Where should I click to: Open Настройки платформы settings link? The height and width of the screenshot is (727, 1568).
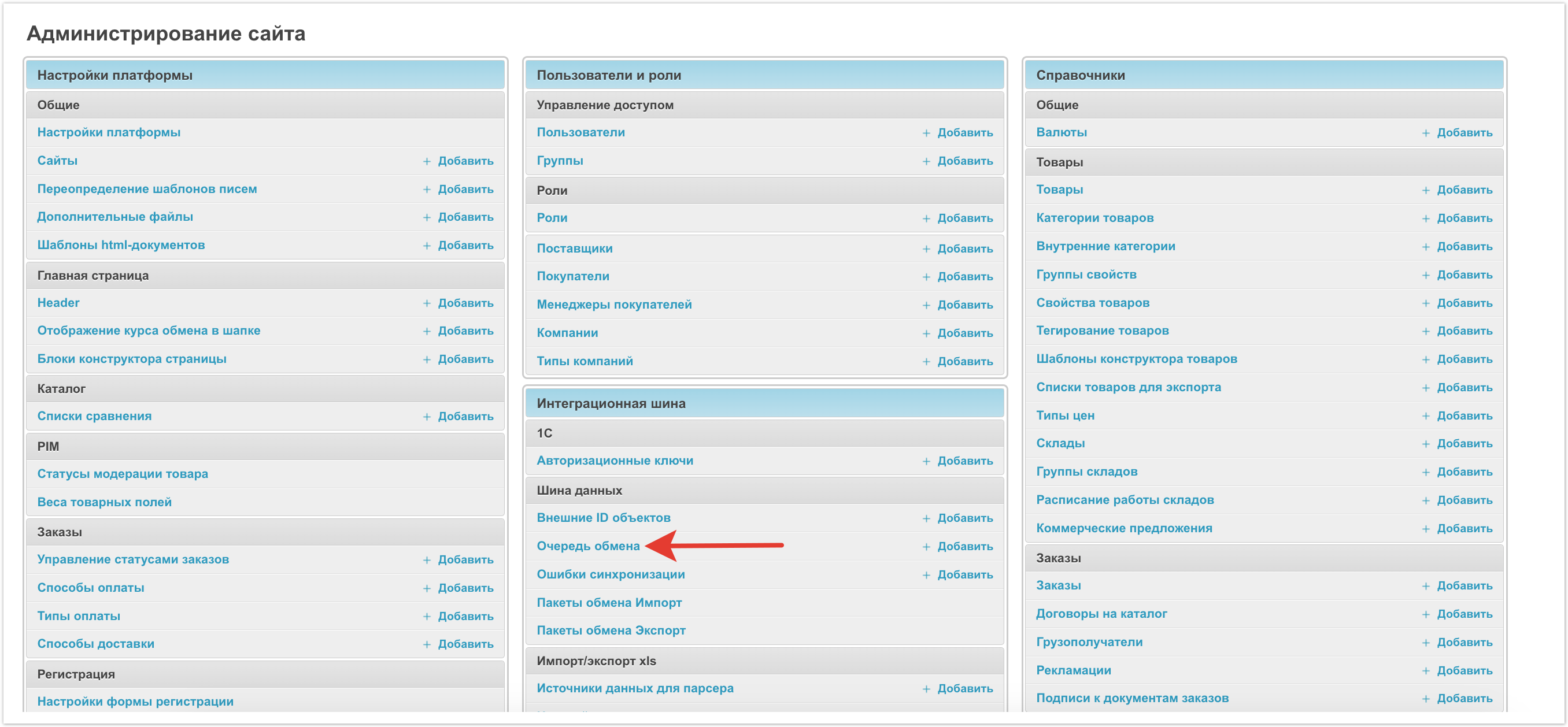click(x=109, y=132)
